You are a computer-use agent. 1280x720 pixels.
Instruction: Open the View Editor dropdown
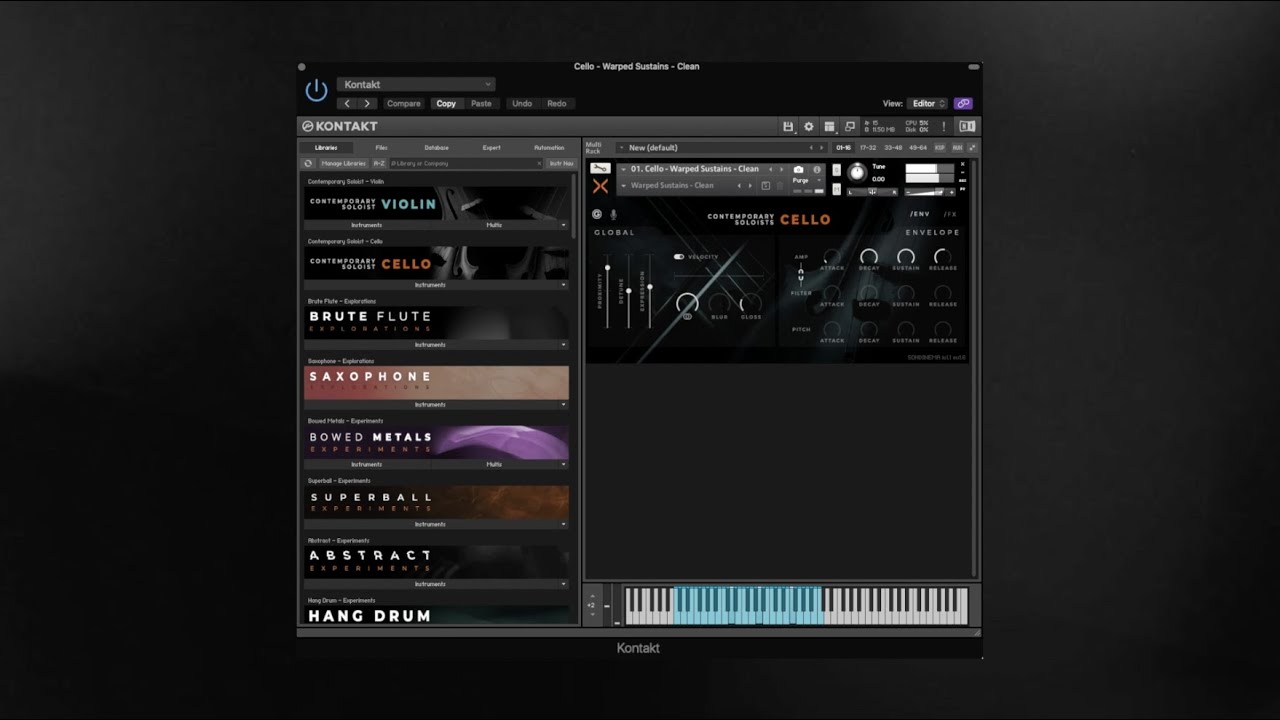click(x=928, y=103)
